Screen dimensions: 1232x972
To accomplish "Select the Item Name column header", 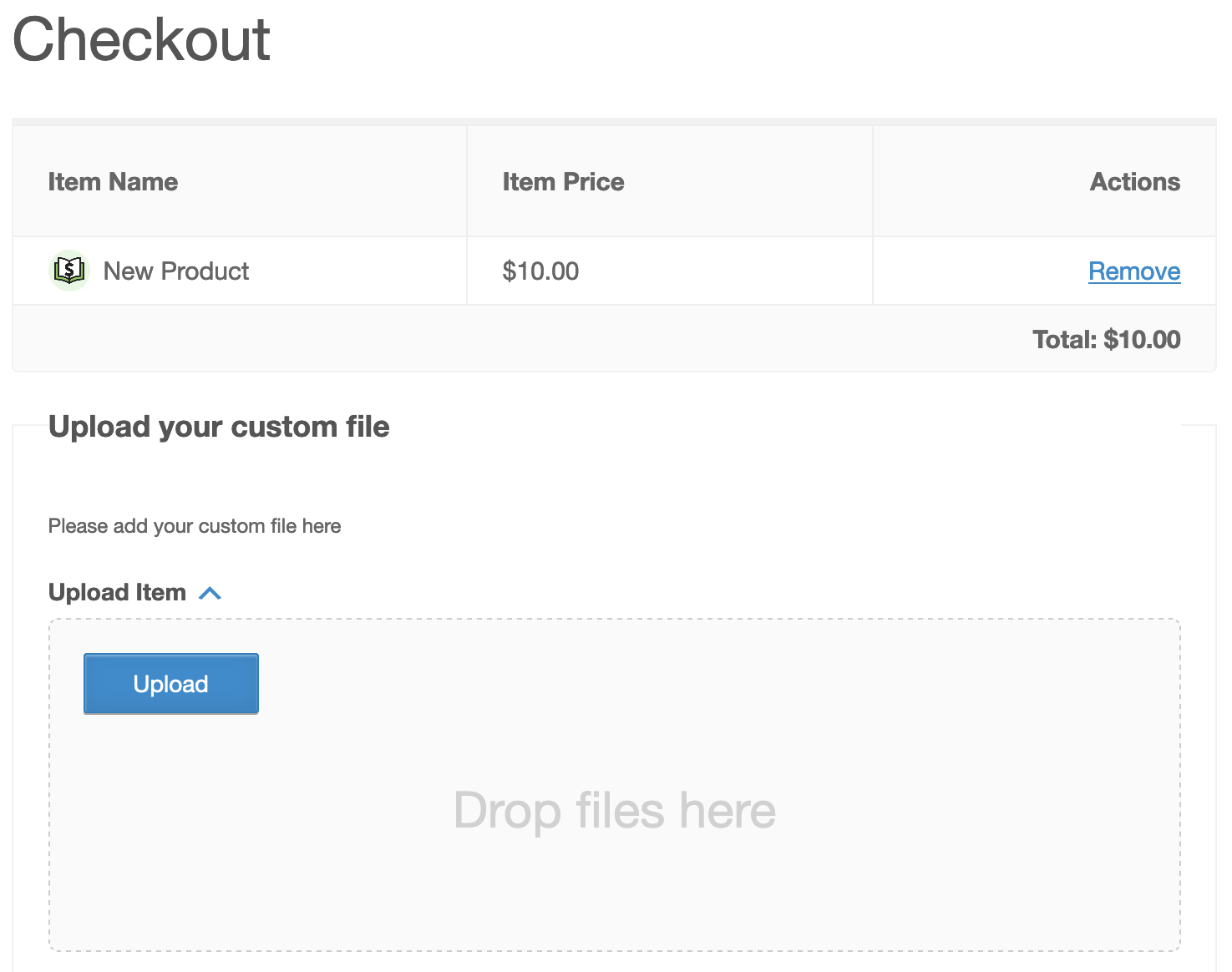I will pos(113,181).
